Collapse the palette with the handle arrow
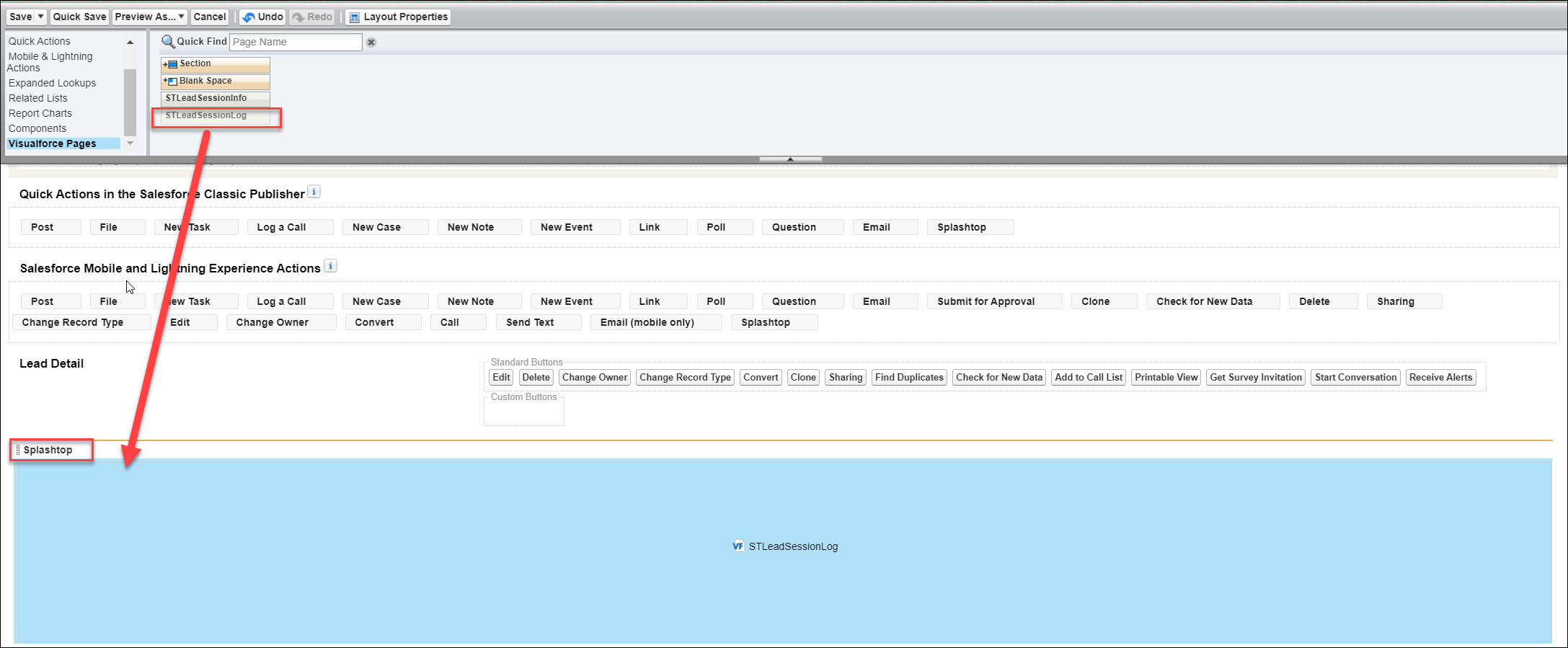 790,159
